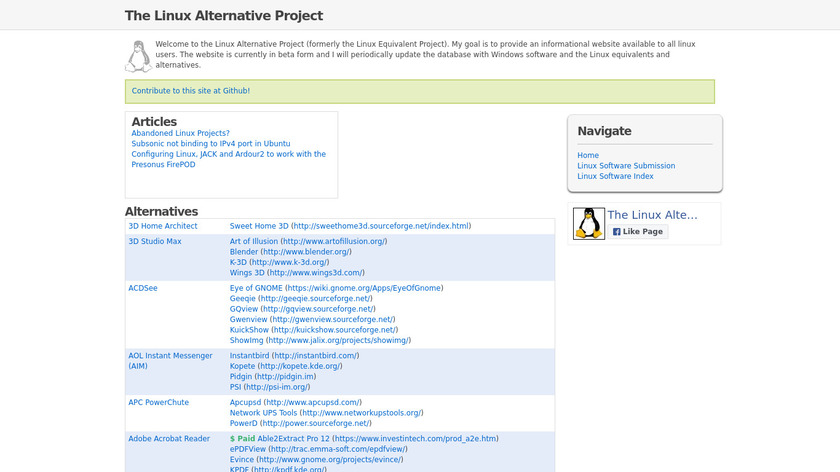The height and width of the screenshot is (472, 840).
Task: Open Linux Software Submission page
Action: pyautogui.click(x=626, y=166)
